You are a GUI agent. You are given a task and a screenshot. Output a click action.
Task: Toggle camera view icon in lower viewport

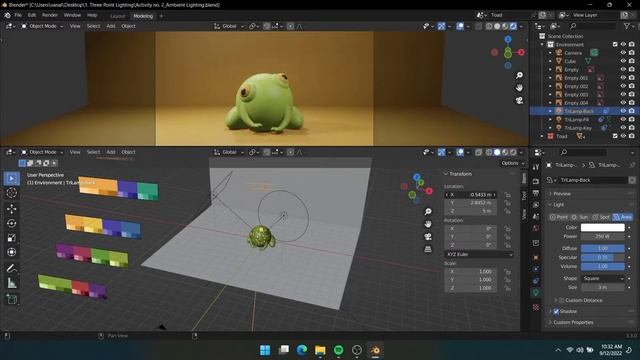pos(428,237)
